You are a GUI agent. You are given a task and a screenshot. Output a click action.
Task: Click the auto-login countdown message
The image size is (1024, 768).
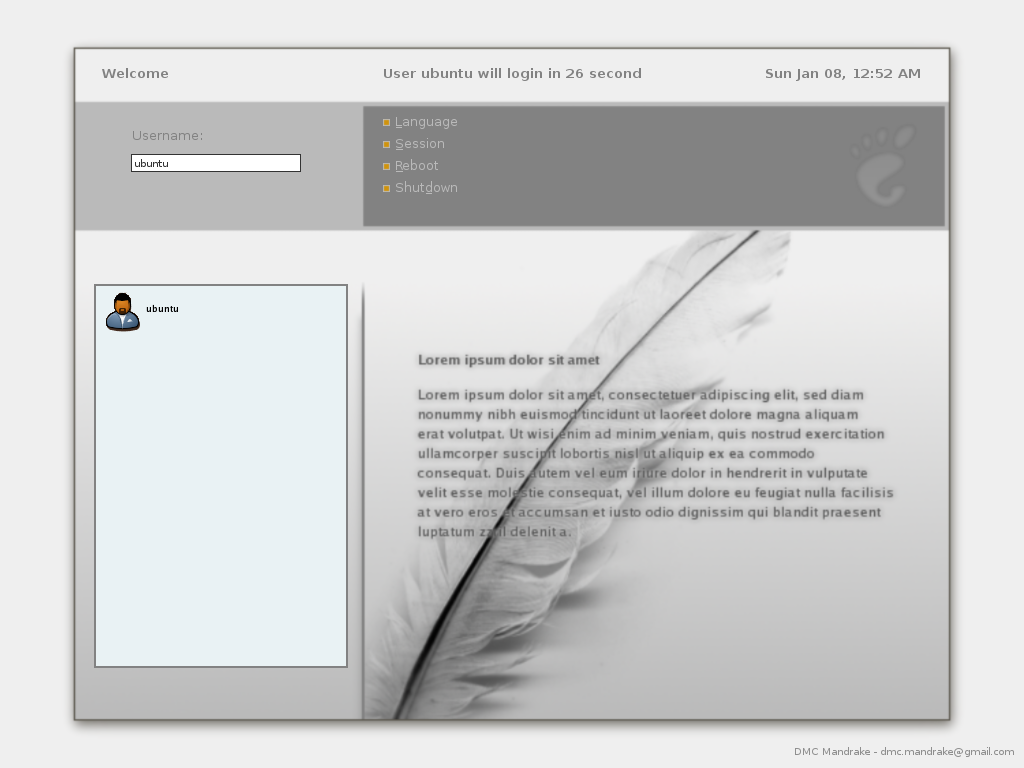(x=512, y=73)
